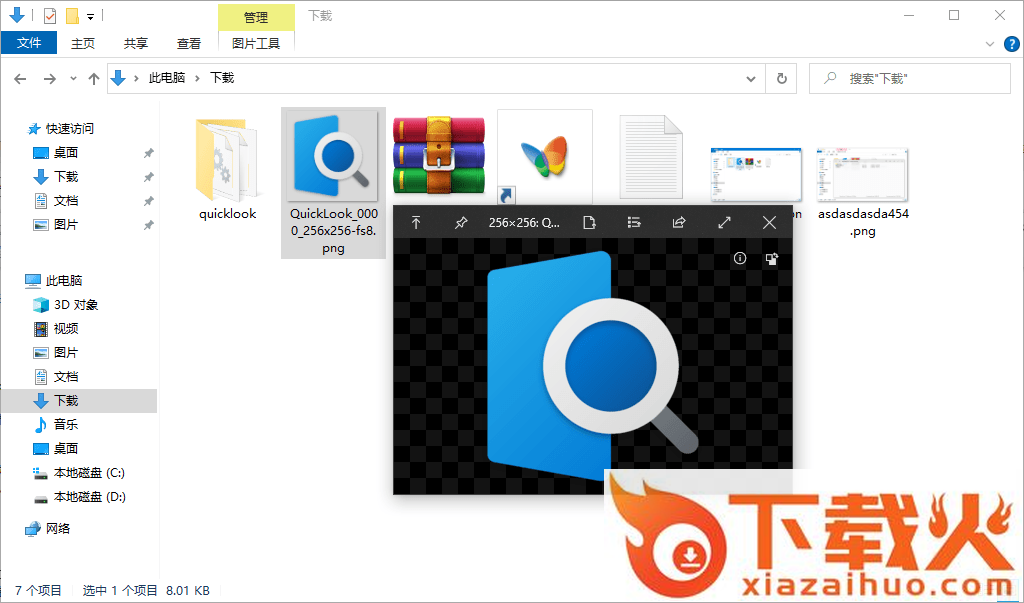
Task: Open 桌面 under 此电脑 in sidebar
Action: coord(56,448)
